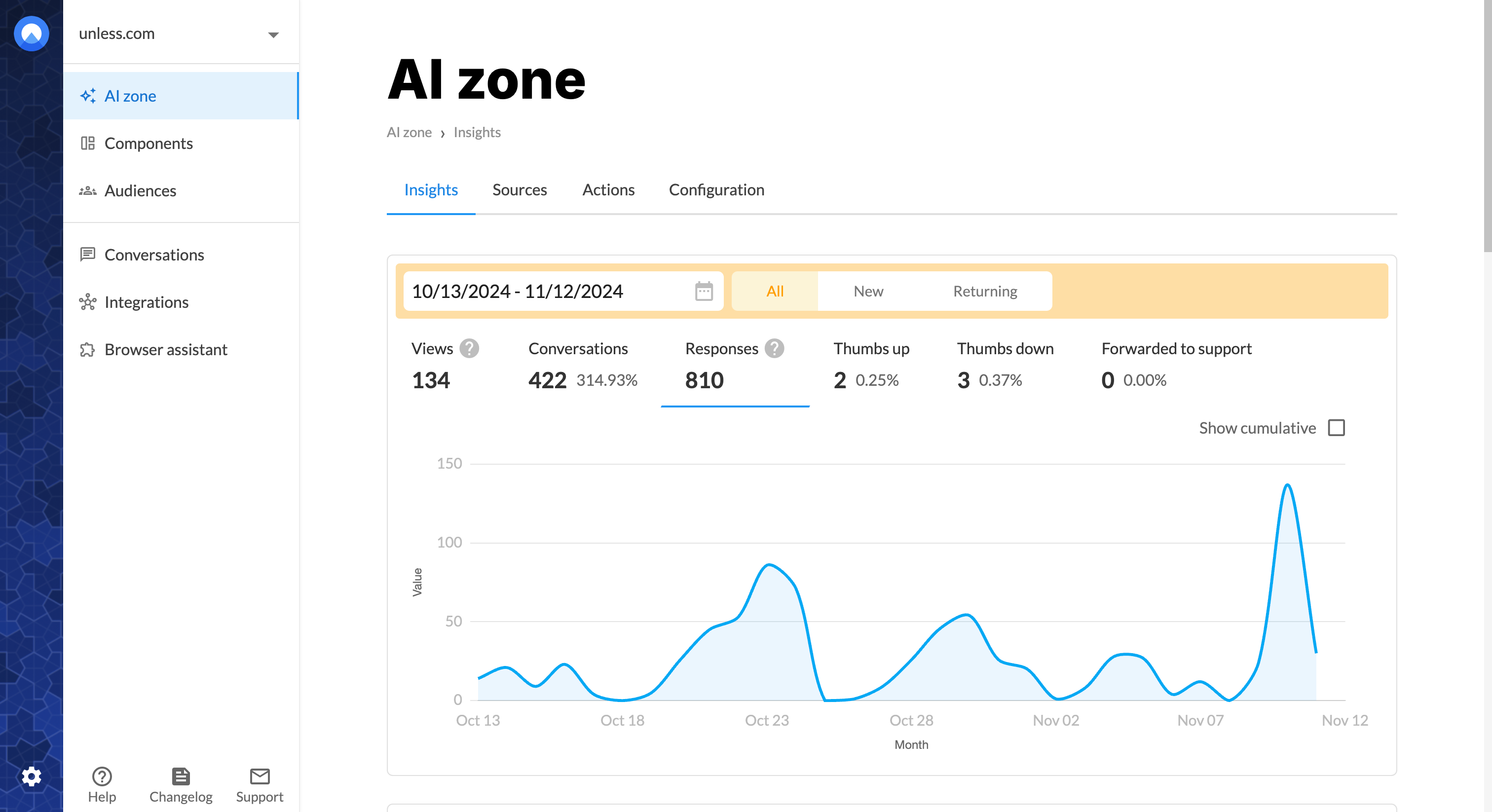Click the Unless logo icon
Image resolution: width=1492 pixels, height=812 pixels.
tap(31, 34)
